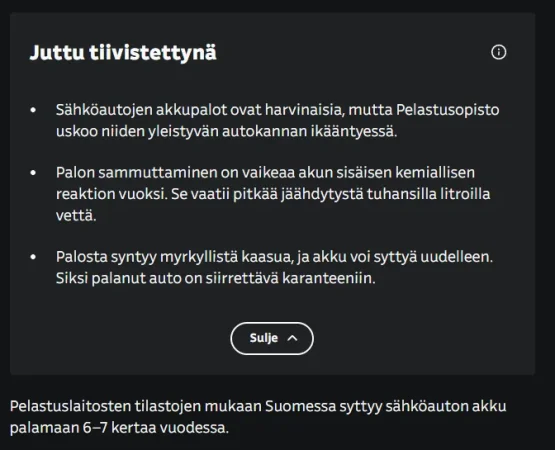Click the word 'Pelastusopisto' in first bullet

[x=447, y=110]
